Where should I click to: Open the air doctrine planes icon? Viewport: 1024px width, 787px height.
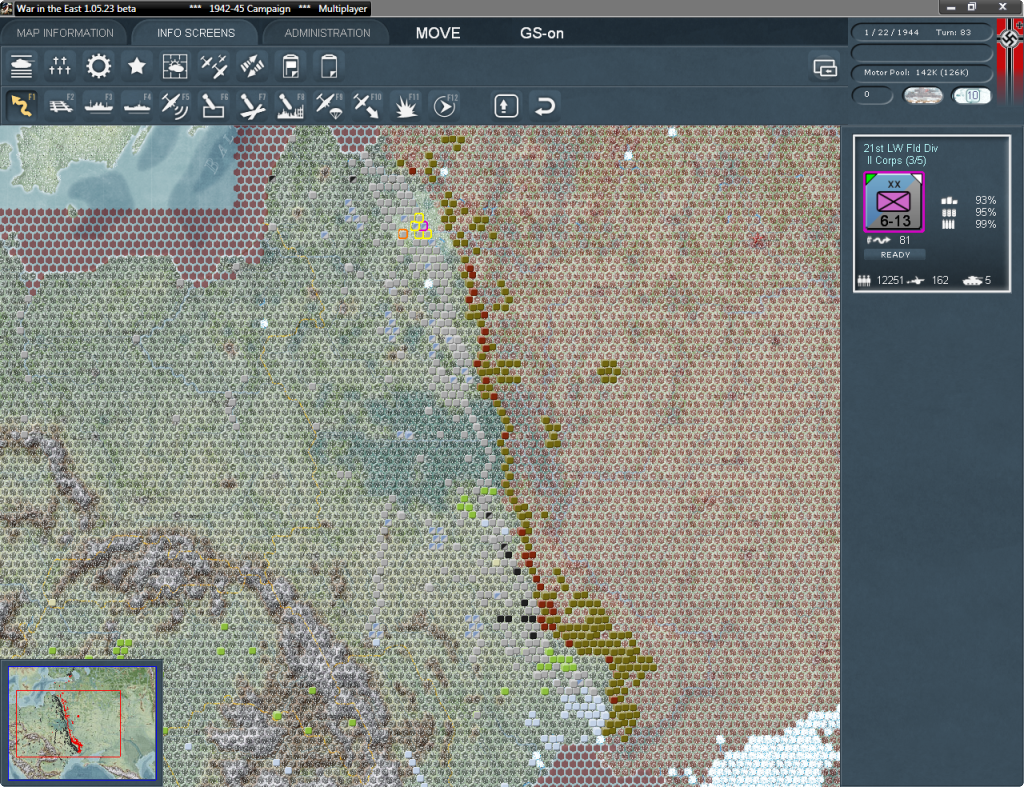[214, 66]
